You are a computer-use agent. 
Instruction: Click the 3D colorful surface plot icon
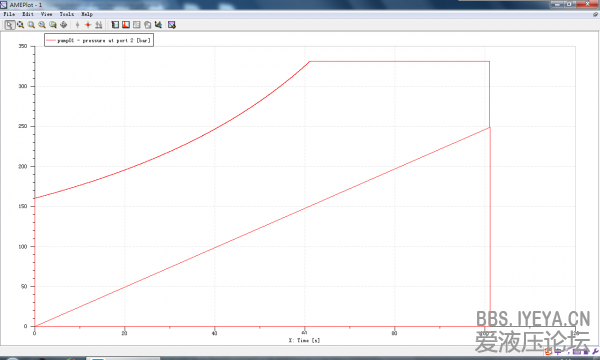(158, 25)
